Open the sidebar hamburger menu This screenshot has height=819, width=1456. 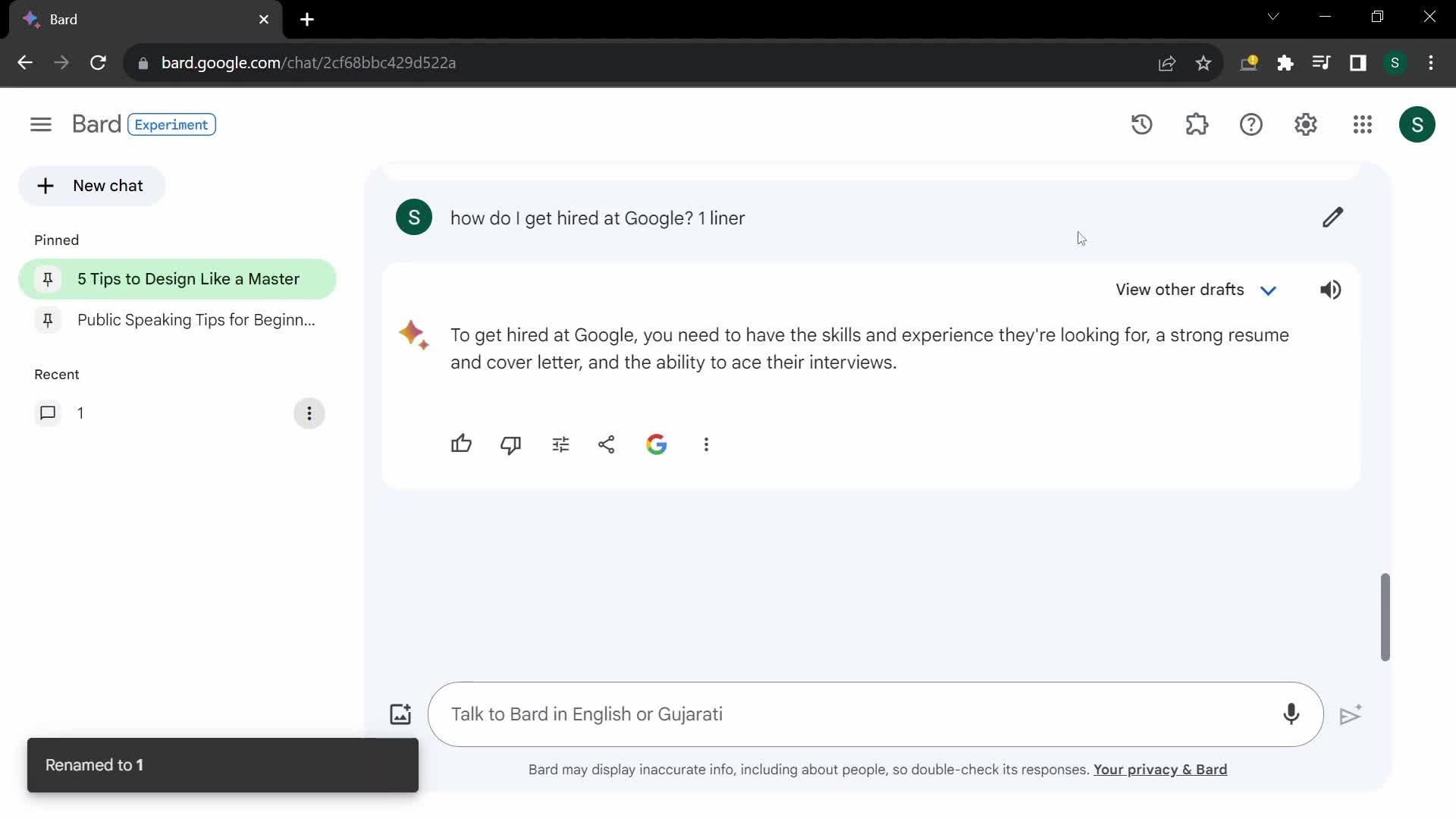pos(40,123)
